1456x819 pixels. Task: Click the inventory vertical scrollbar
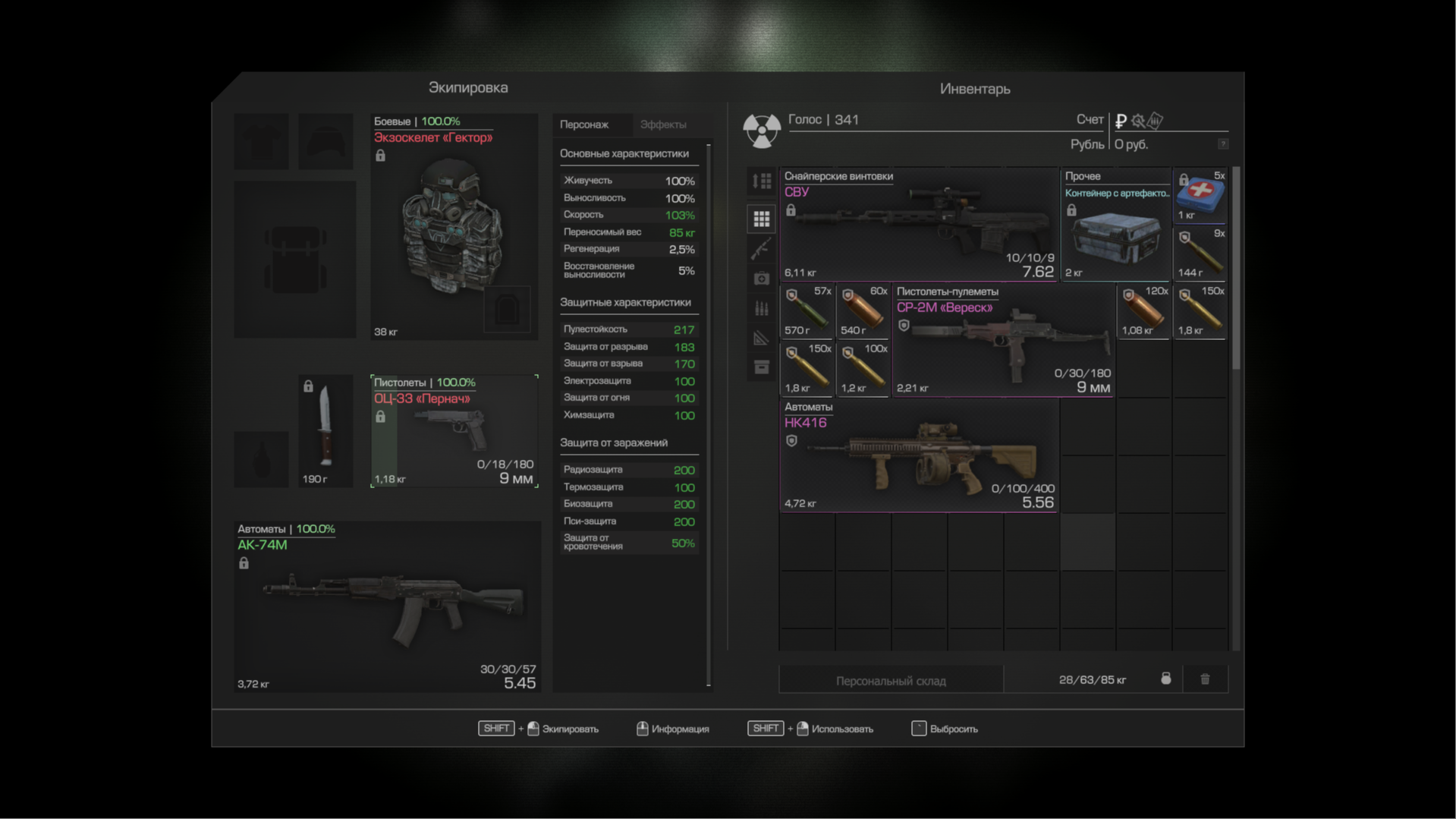tap(1236, 267)
